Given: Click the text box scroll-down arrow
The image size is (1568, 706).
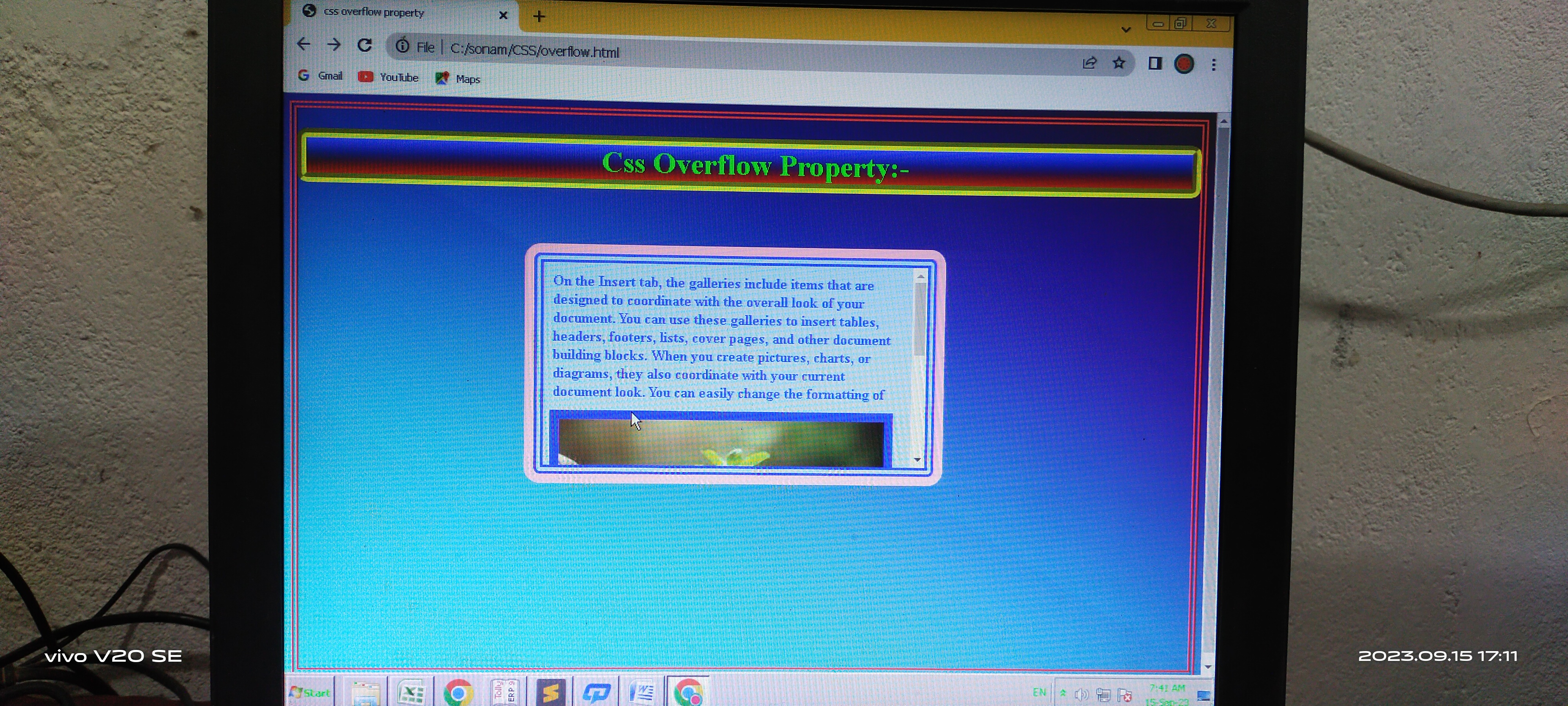Looking at the screenshot, I should (x=917, y=459).
